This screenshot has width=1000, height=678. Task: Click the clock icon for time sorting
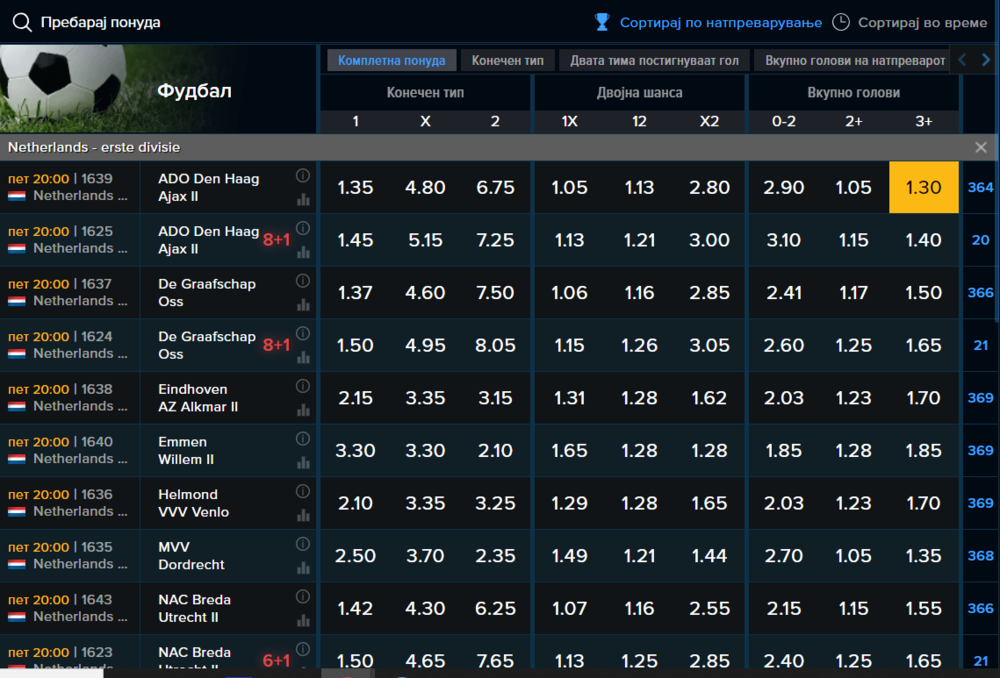pyautogui.click(x=841, y=22)
